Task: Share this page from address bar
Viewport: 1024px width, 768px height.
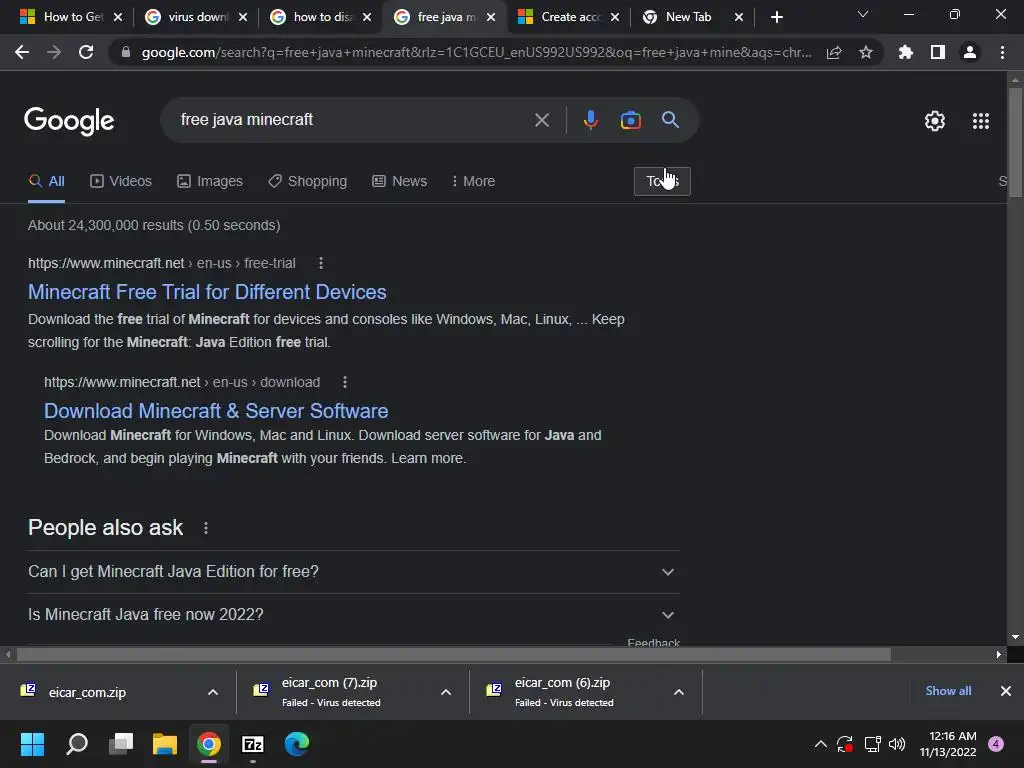Action: (834, 53)
